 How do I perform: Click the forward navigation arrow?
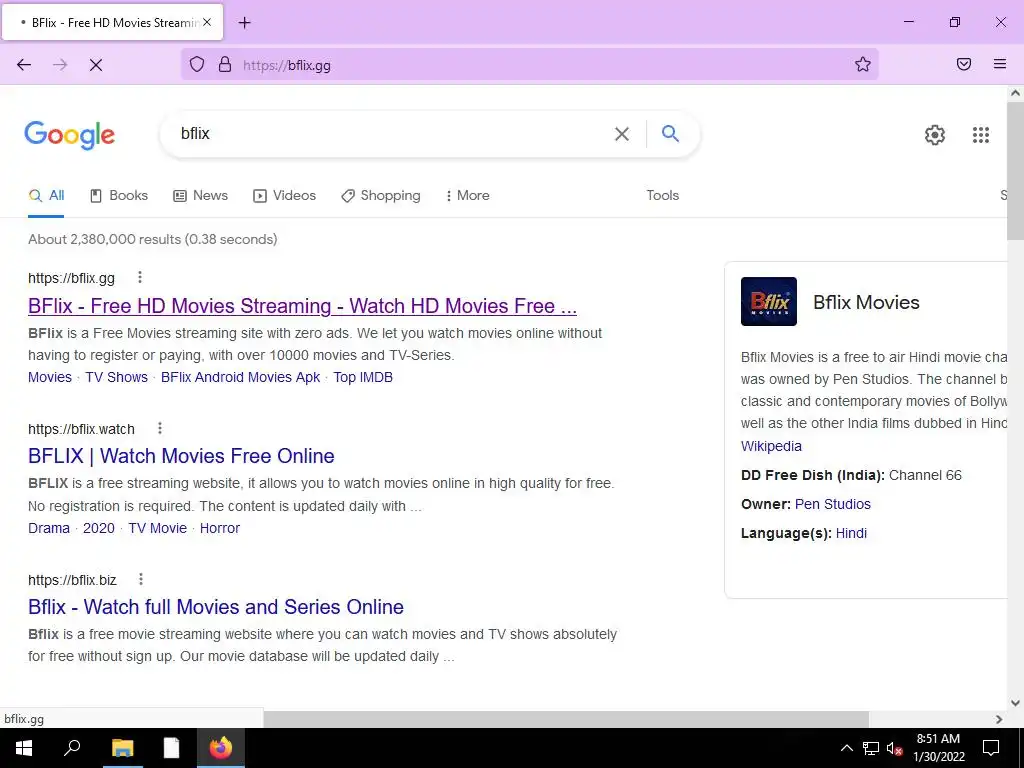click(x=60, y=65)
